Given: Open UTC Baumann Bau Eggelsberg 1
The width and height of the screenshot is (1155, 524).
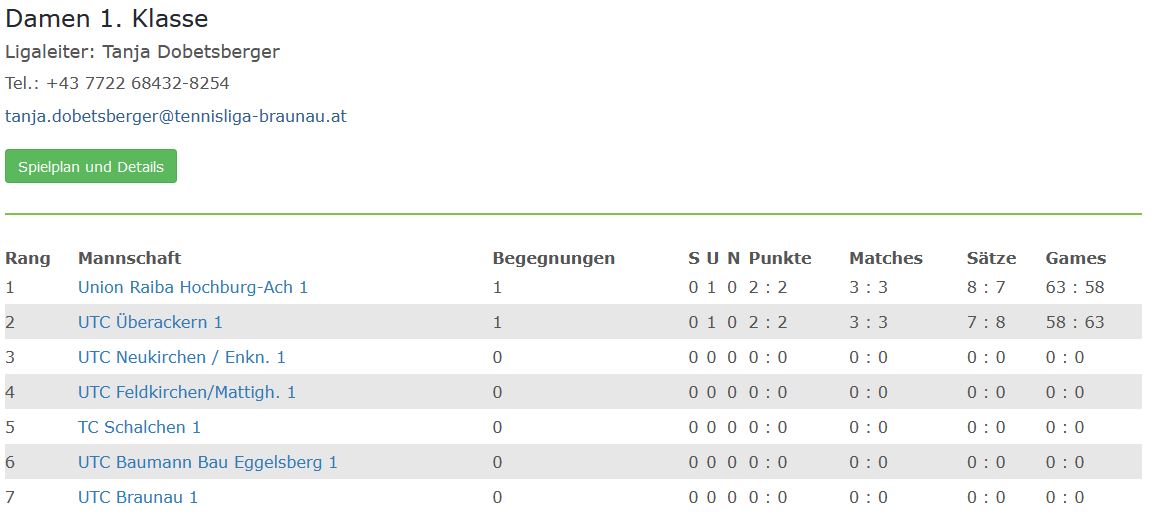Looking at the screenshot, I should tap(208, 462).
